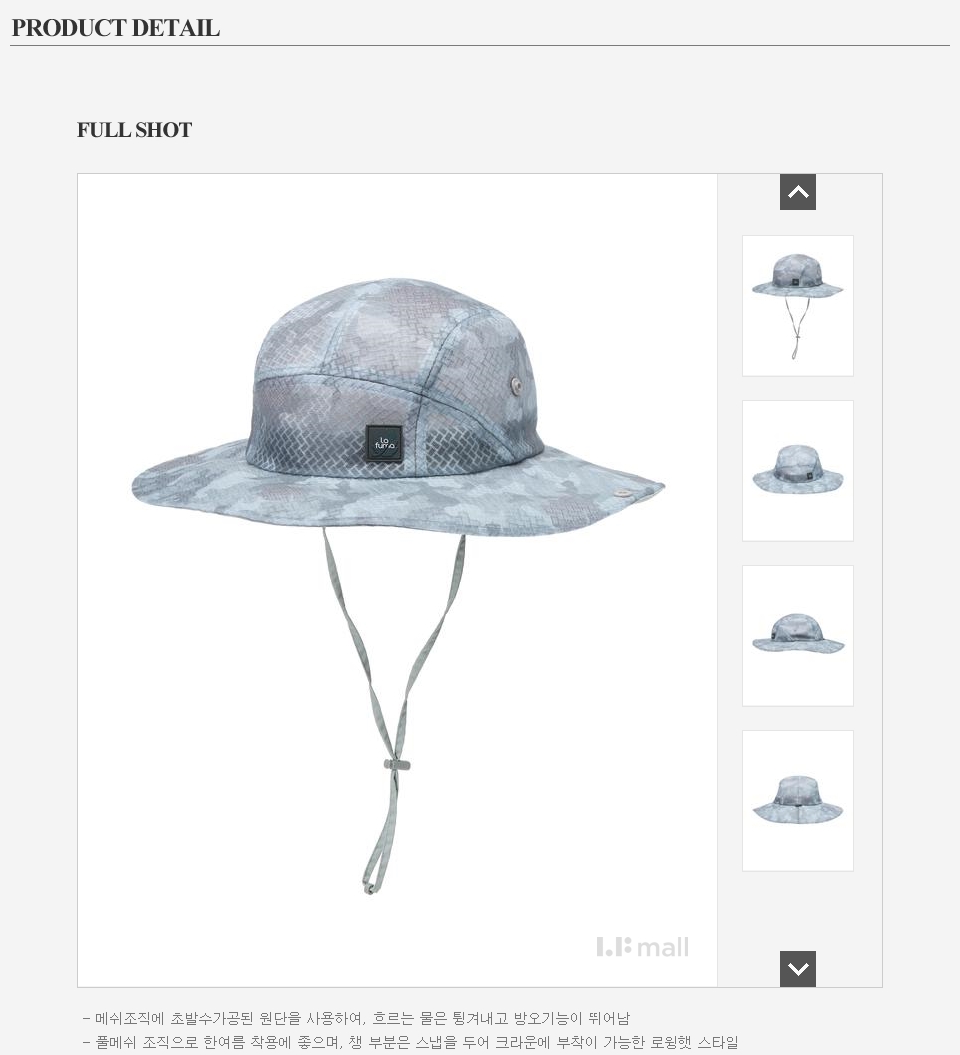
Task: Click the LF mall watermark logo
Action: pos(642,947)
